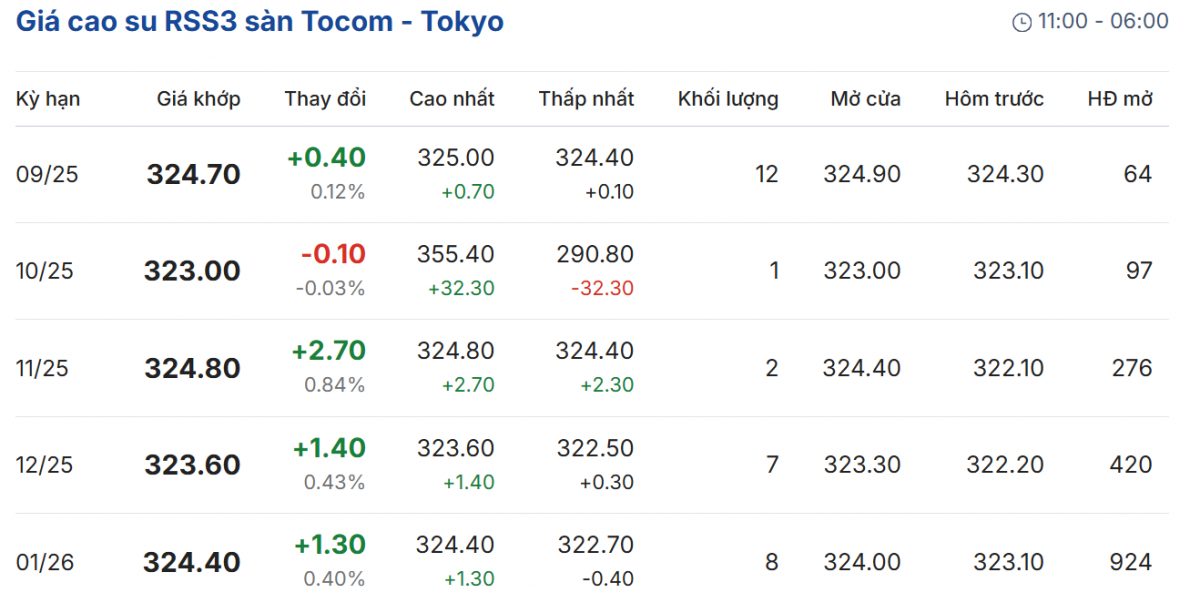1200x603 pixels.
Task: Click the 924 open interest value
Action: coord(1131,562)
